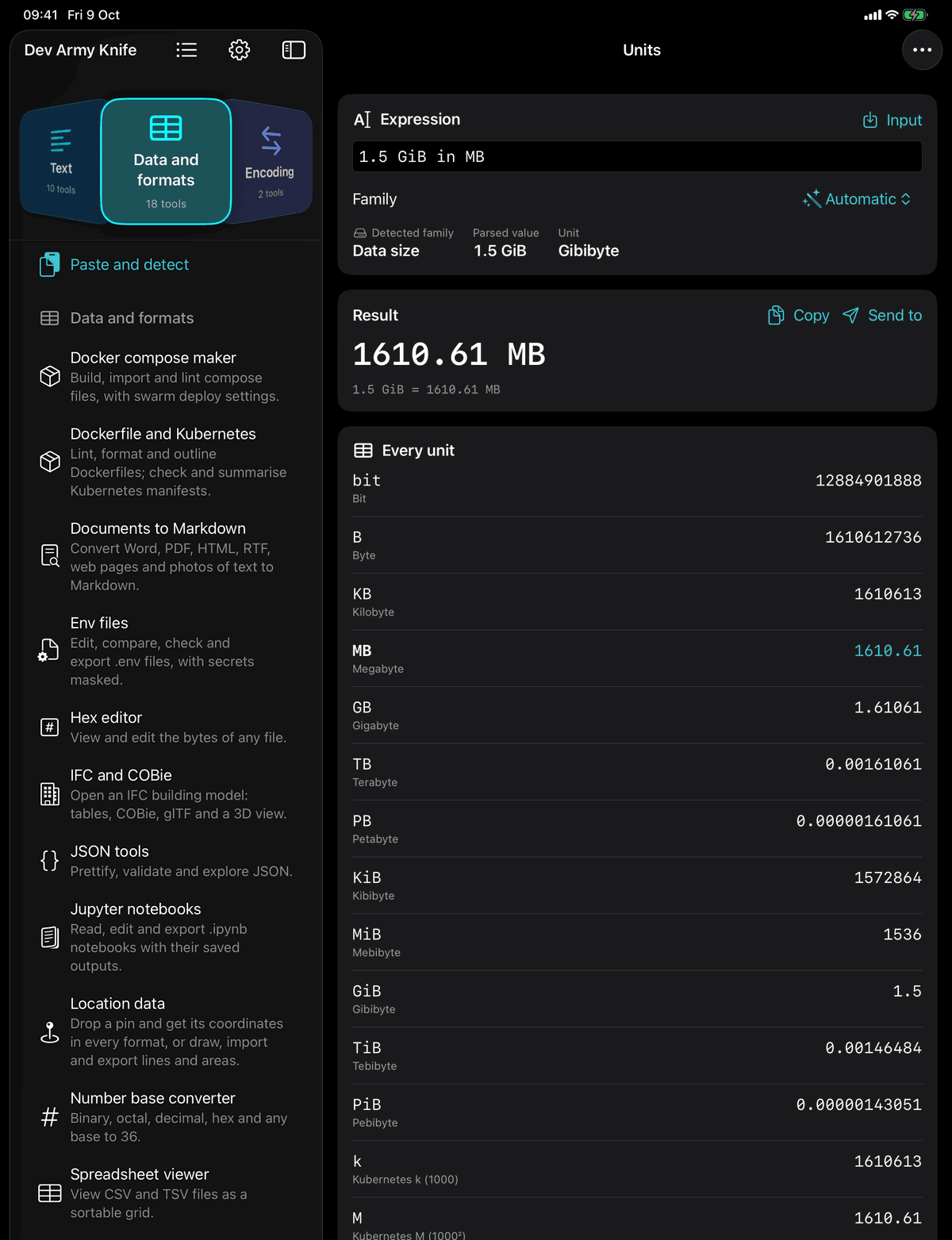Open the Jupyter notebooks tool
The height and width of the screenshot is (1240, 952).
(167, 937)
